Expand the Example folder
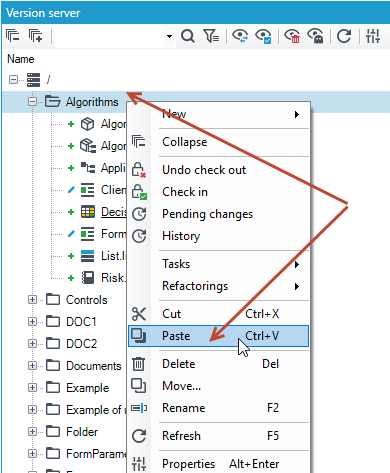390x473 pixels. pos(32,388)
